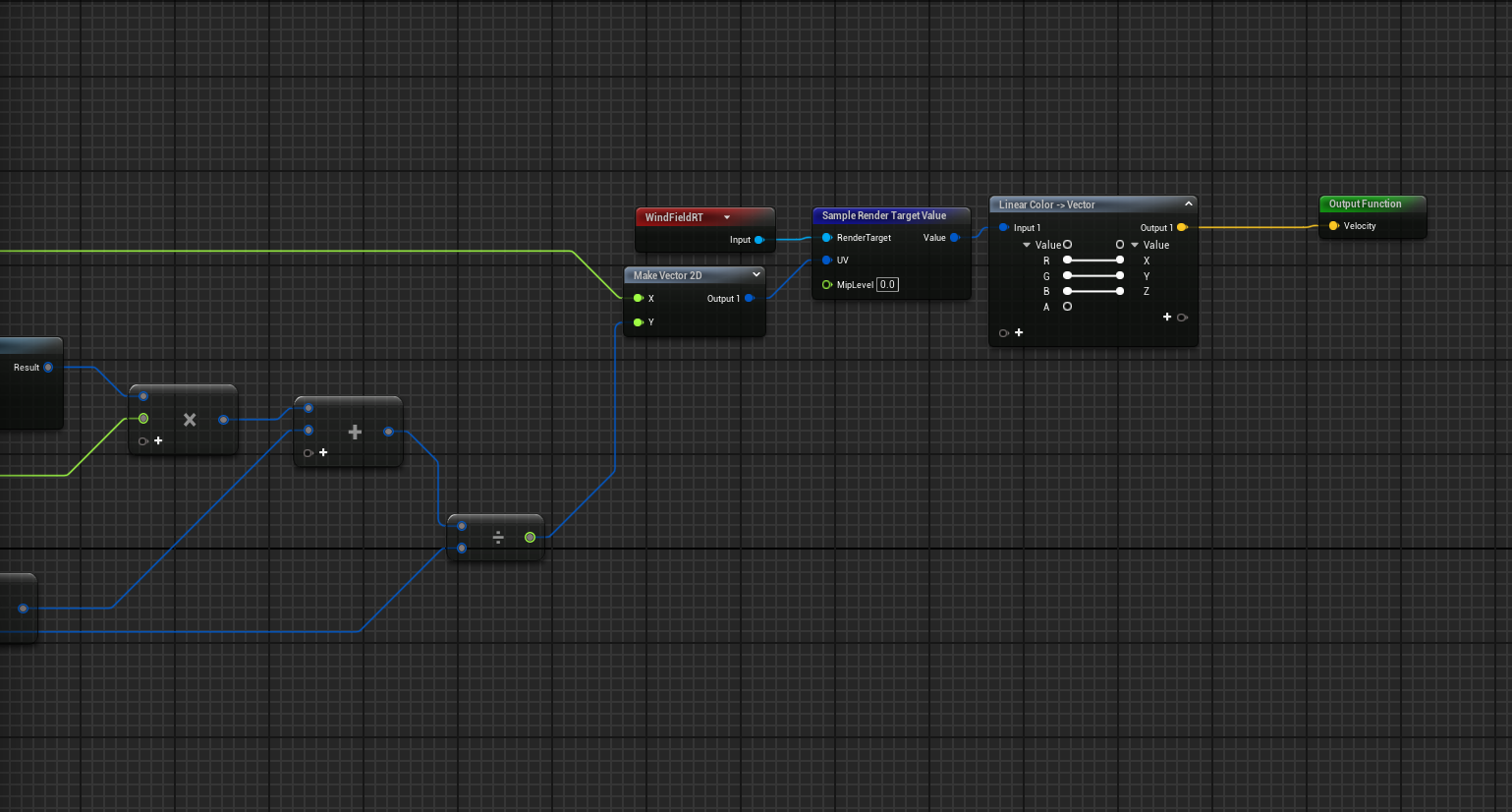Click the R to X connection bar
The width and height of the screenshot is (1512, 812).
[x=1092, y=261]
